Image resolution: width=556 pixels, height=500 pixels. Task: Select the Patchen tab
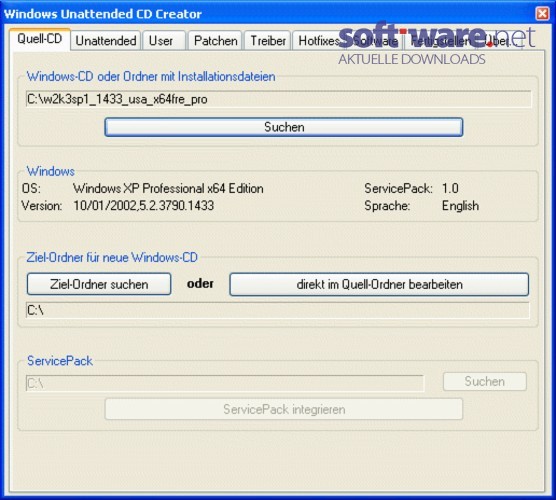pyautogui.click(x=215, y=40)
